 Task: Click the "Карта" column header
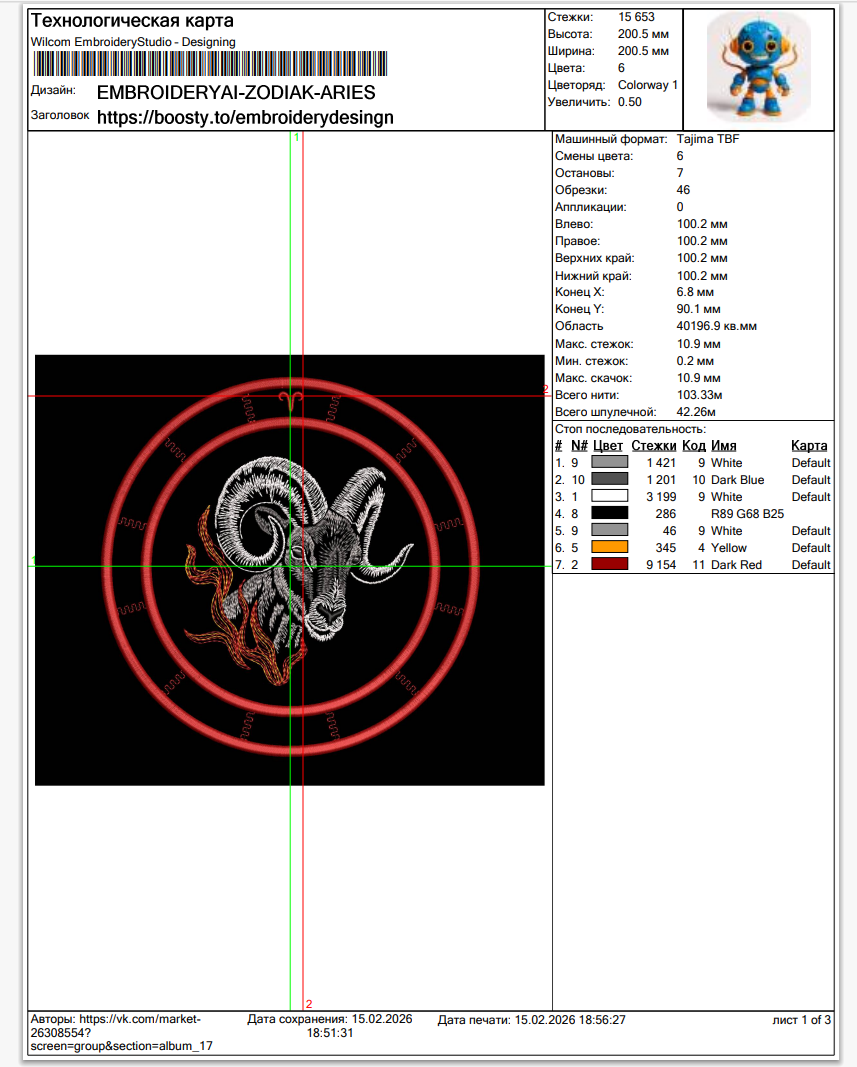(x=809, y=446)
